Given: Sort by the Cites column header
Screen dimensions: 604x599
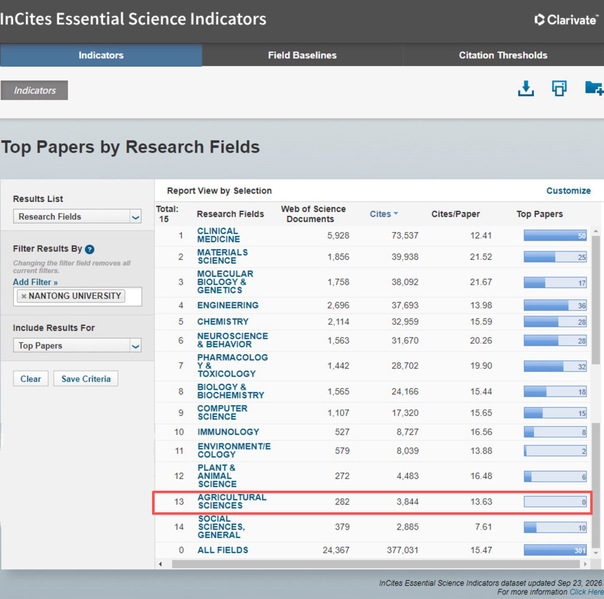Looking at the screenshot, I should 383,214.
